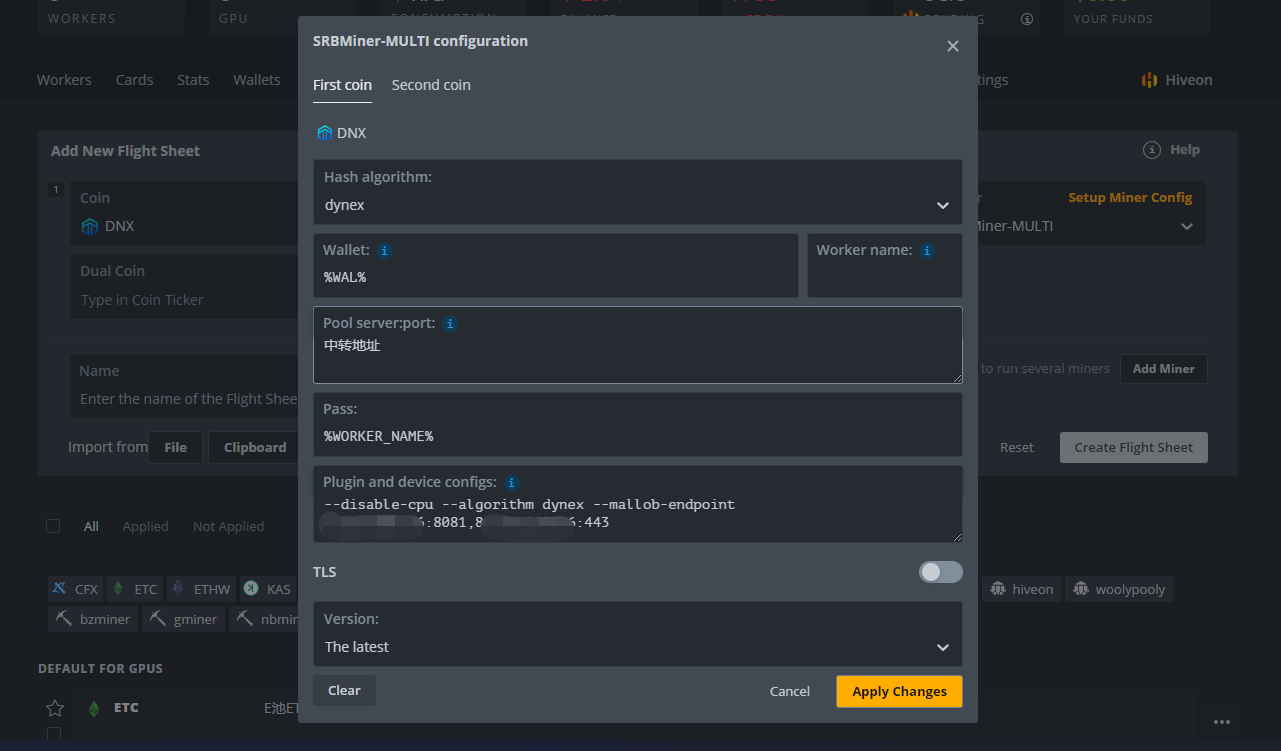
Task: Click the Add Miner button
Action: (x=1164, y=369)
